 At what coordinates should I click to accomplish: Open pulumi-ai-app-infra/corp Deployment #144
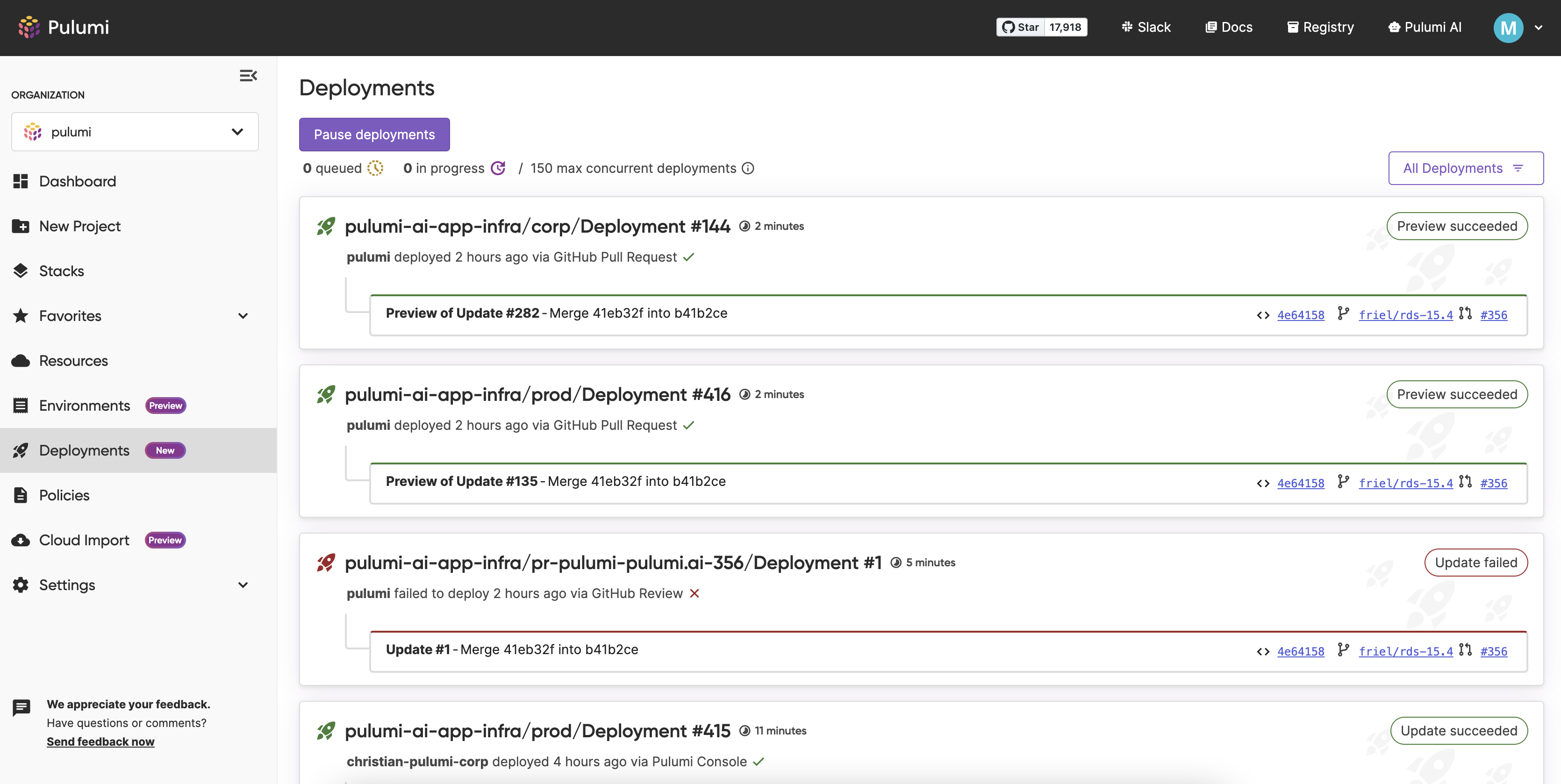(x=537, y=226)
